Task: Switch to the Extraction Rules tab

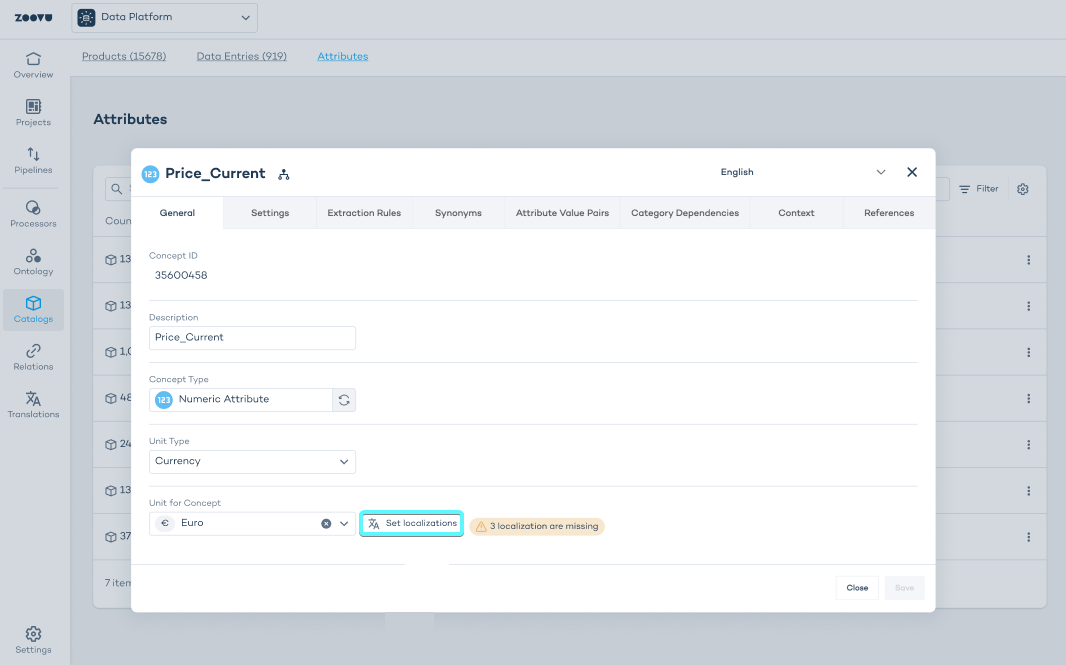Action: (x=364, y=213)
